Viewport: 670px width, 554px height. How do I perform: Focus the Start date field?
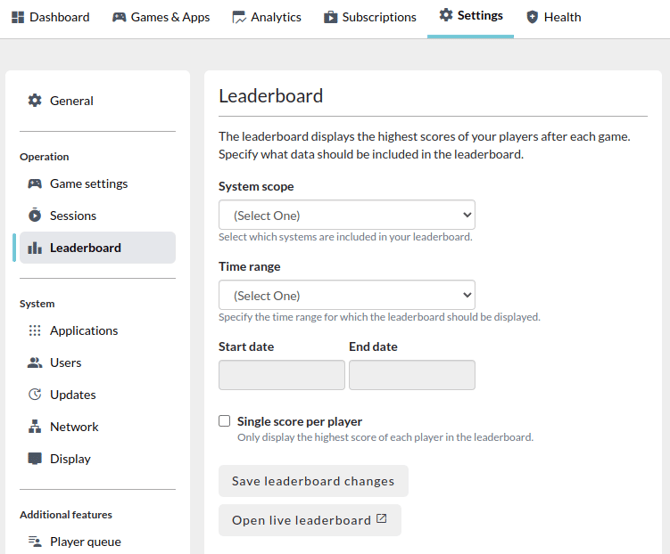click(x=282, y=375)
